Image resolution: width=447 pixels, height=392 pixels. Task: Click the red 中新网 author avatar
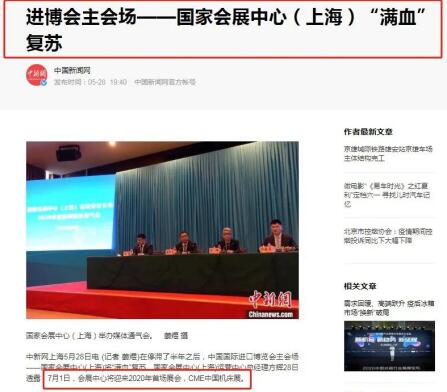(37, 75)
